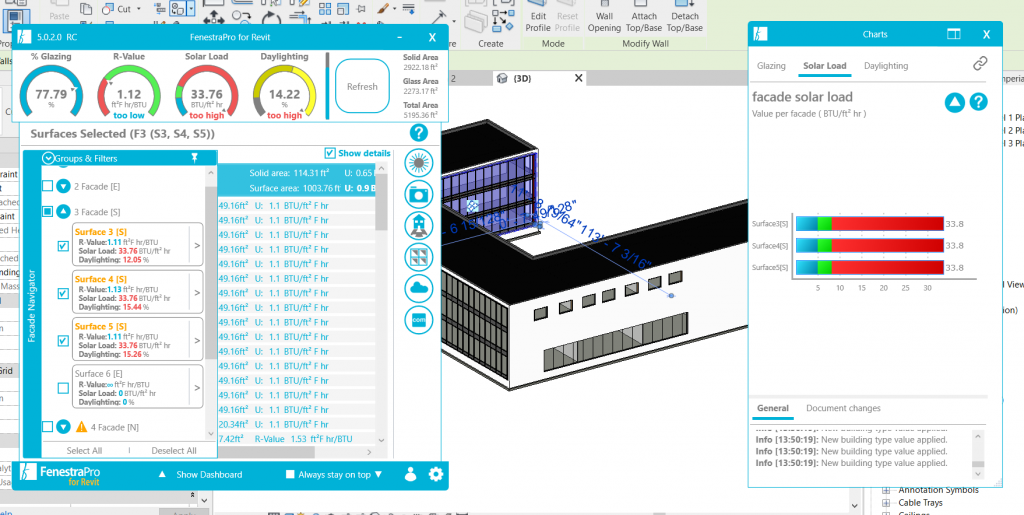This screenshot has width=1024, height=515.
Task: Open Surface 4 [S] details arrow
Action: [197, 293]
